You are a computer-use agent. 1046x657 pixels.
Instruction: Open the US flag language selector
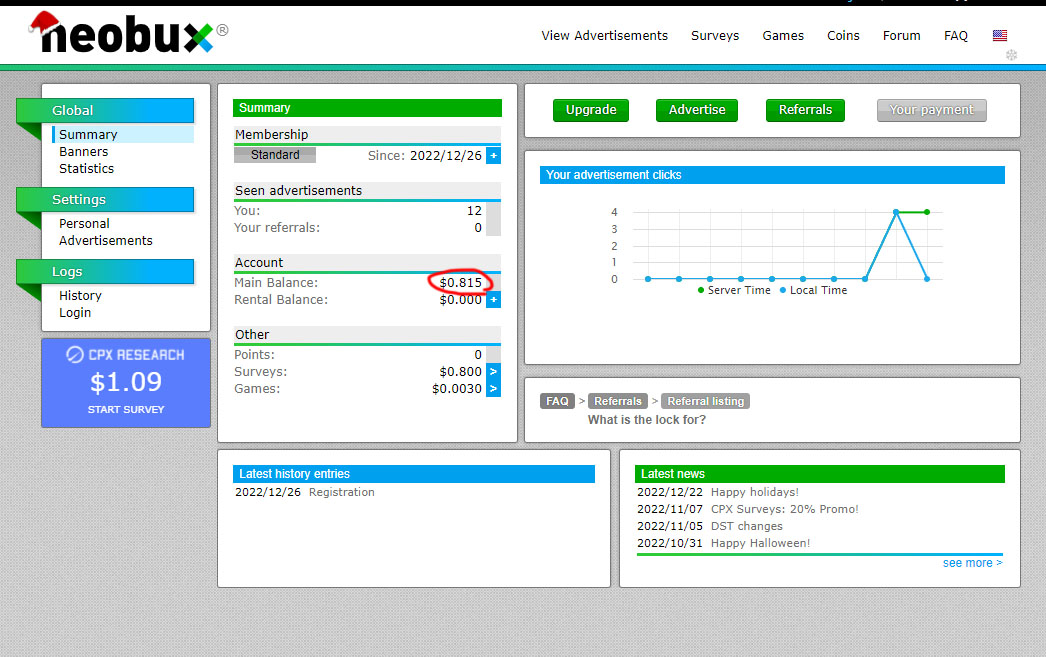[999, 35]
